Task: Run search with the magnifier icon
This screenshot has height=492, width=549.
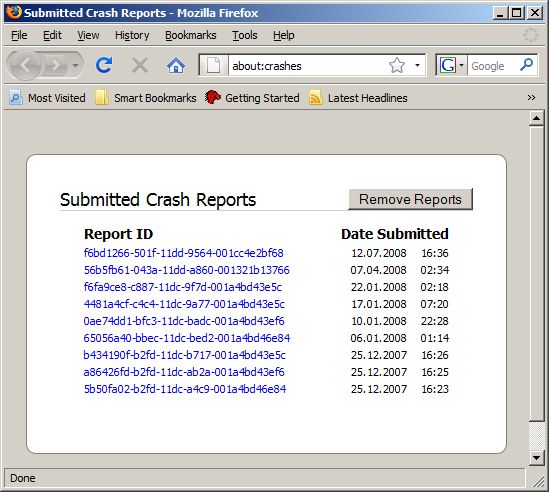Action: tap(527, 65)
